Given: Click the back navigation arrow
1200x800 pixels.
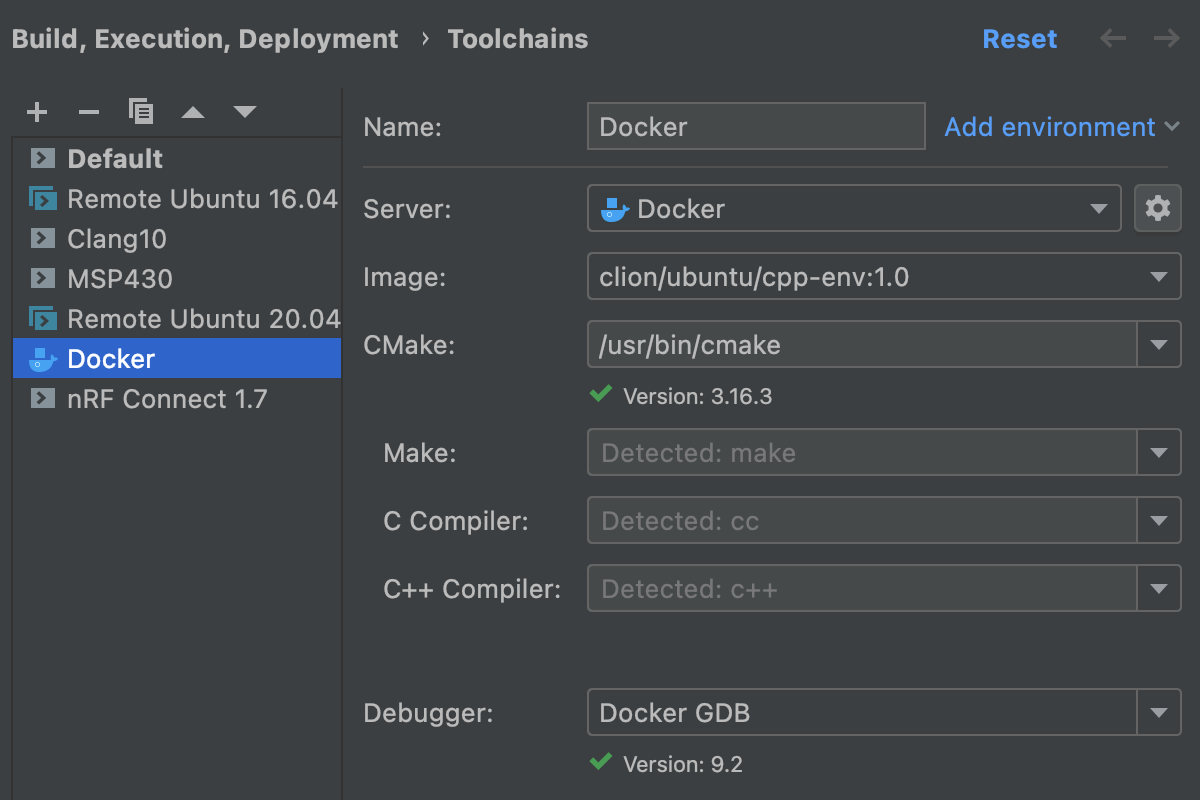Looking at the screenshot, I should click(1113, 39).
